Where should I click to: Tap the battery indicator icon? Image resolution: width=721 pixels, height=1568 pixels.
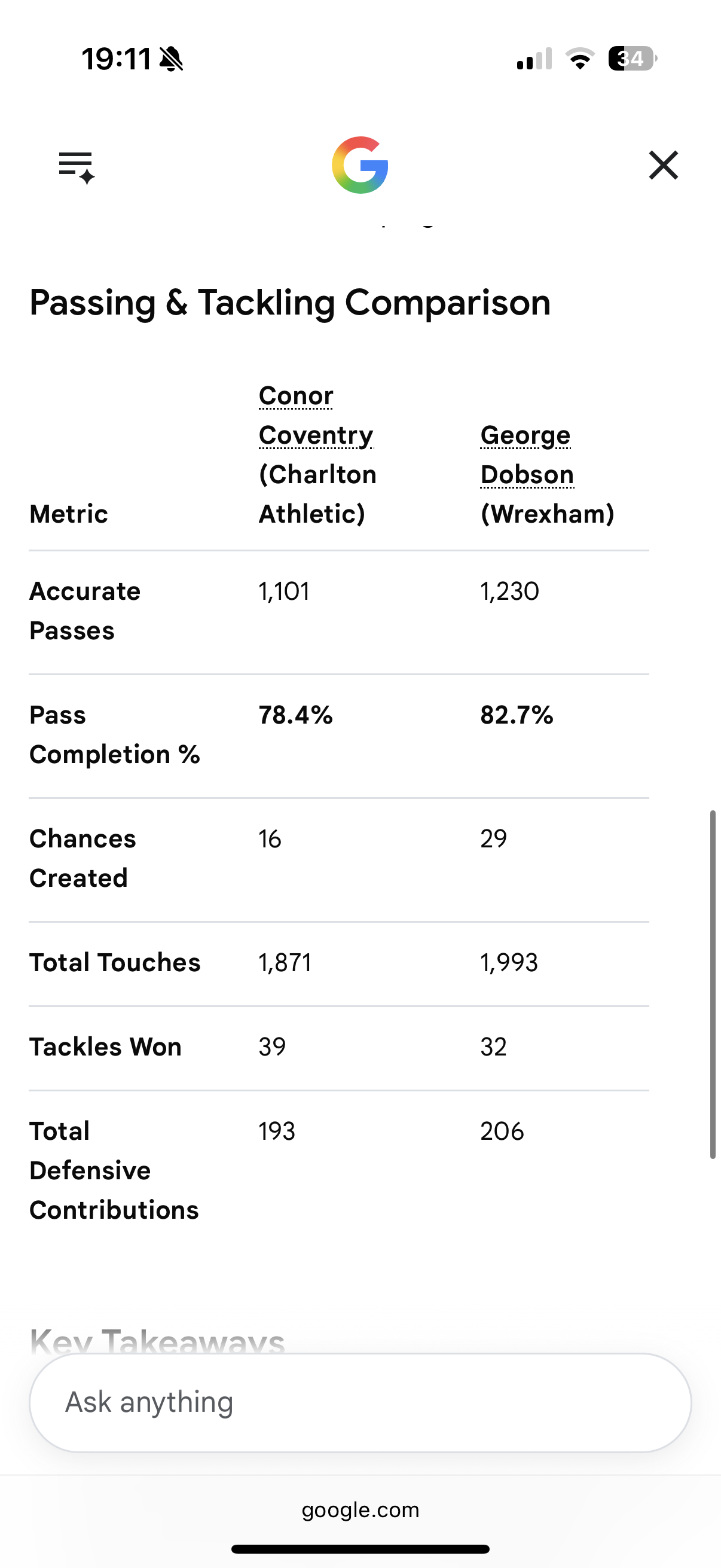(x=632, y=59)
